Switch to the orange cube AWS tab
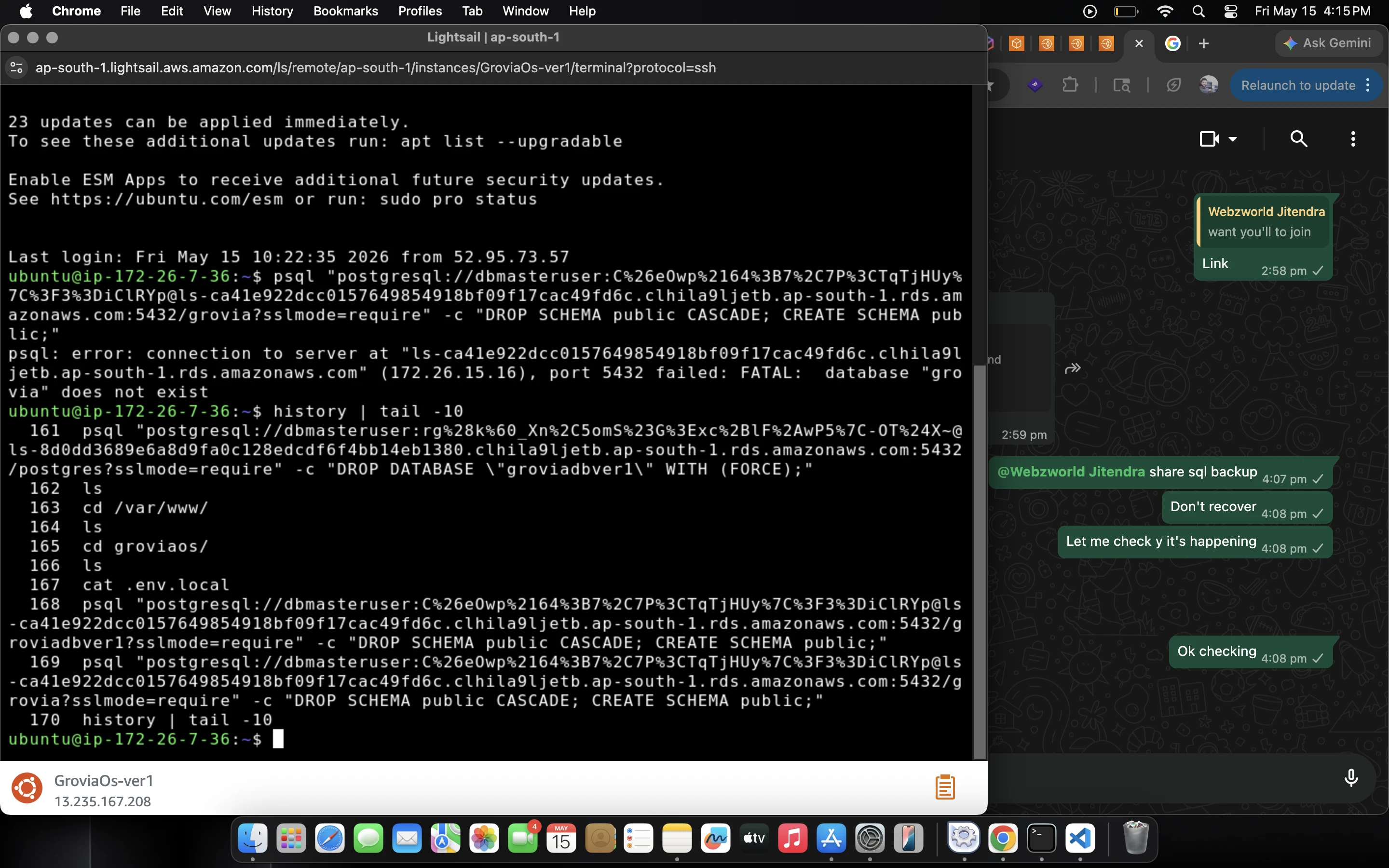This screenshot has height=868, width=1389. (1017, 43)
